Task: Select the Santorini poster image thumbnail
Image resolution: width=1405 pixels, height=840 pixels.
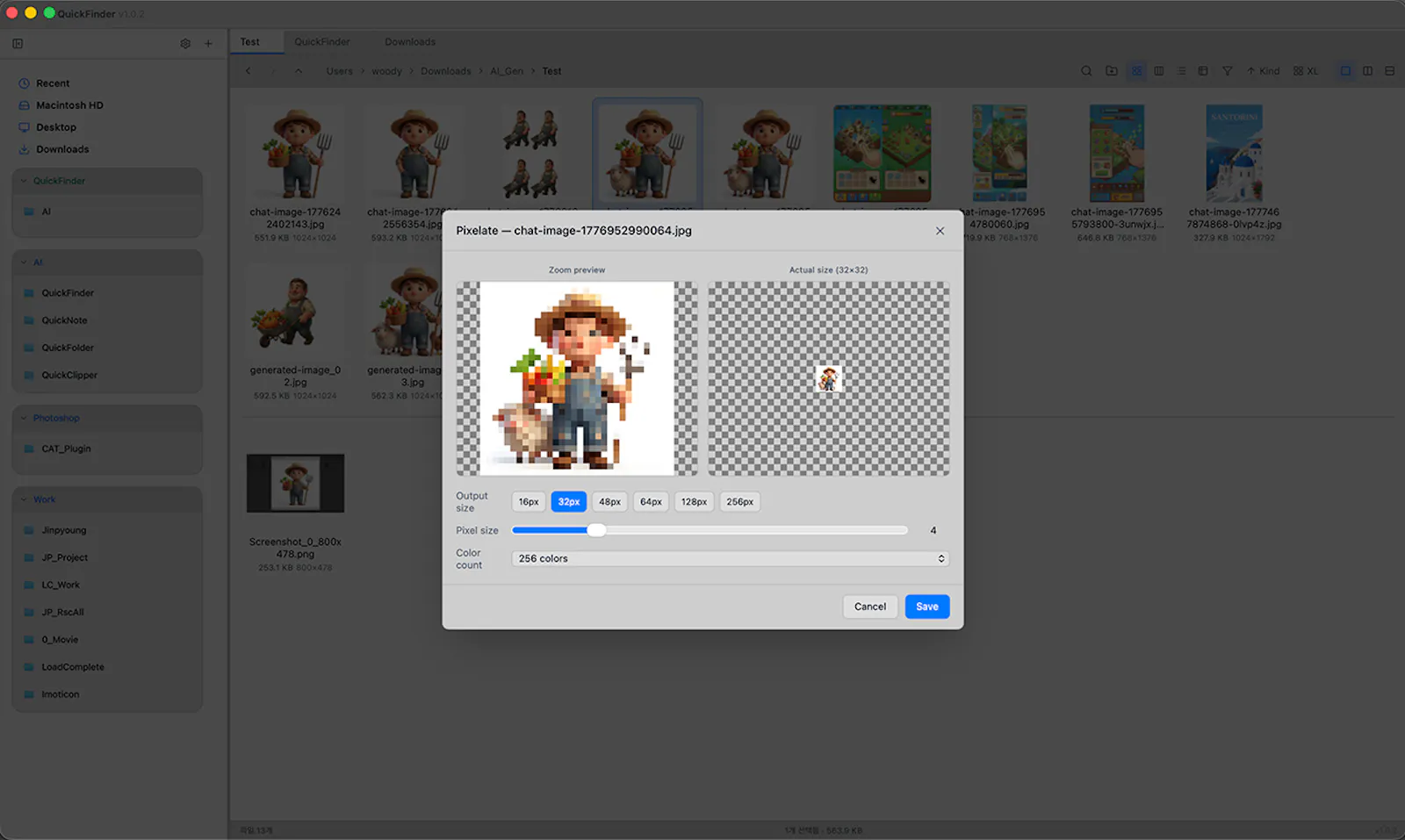Action: [1234, 154]
